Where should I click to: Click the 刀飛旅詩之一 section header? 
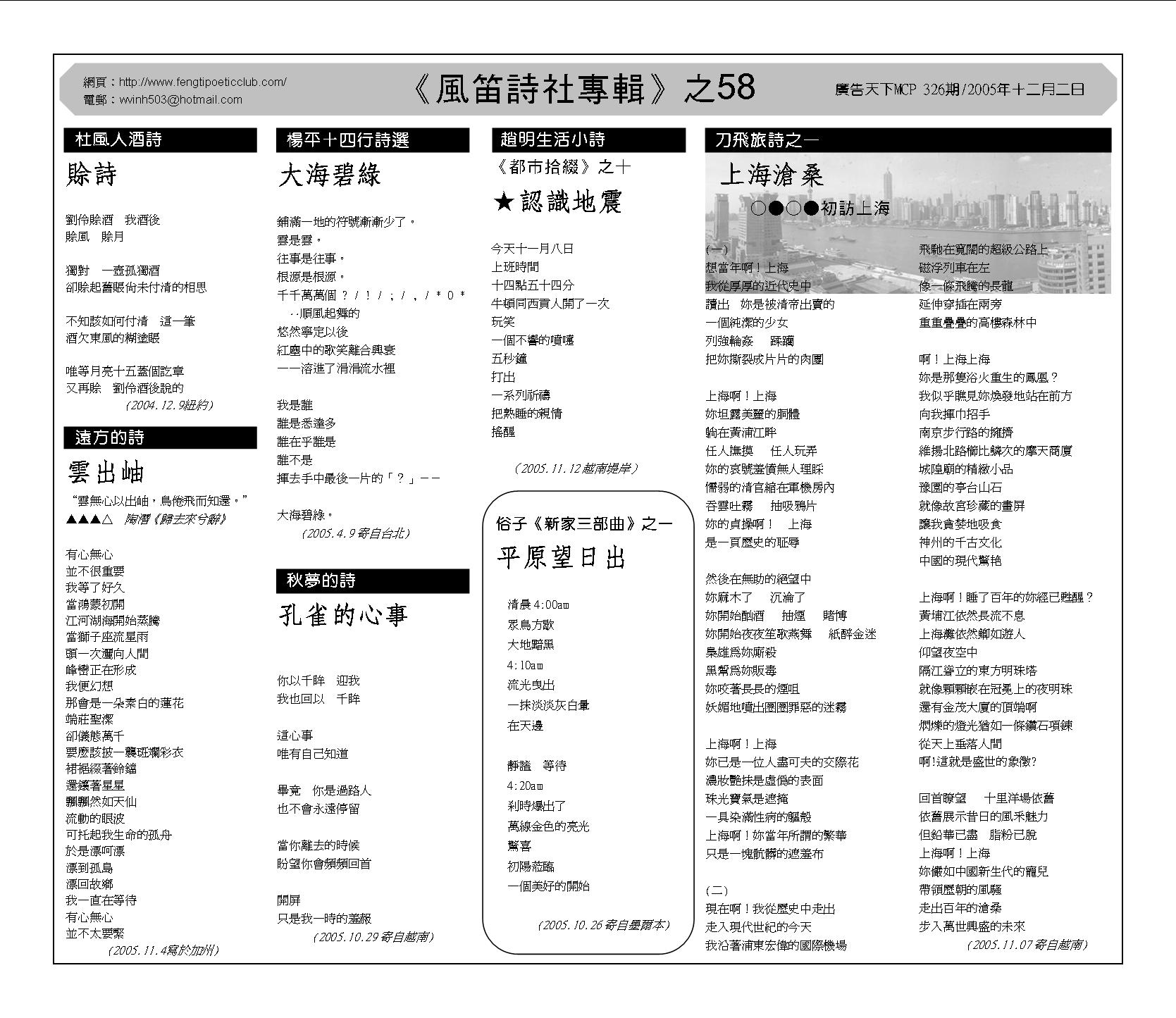point(908,140)
